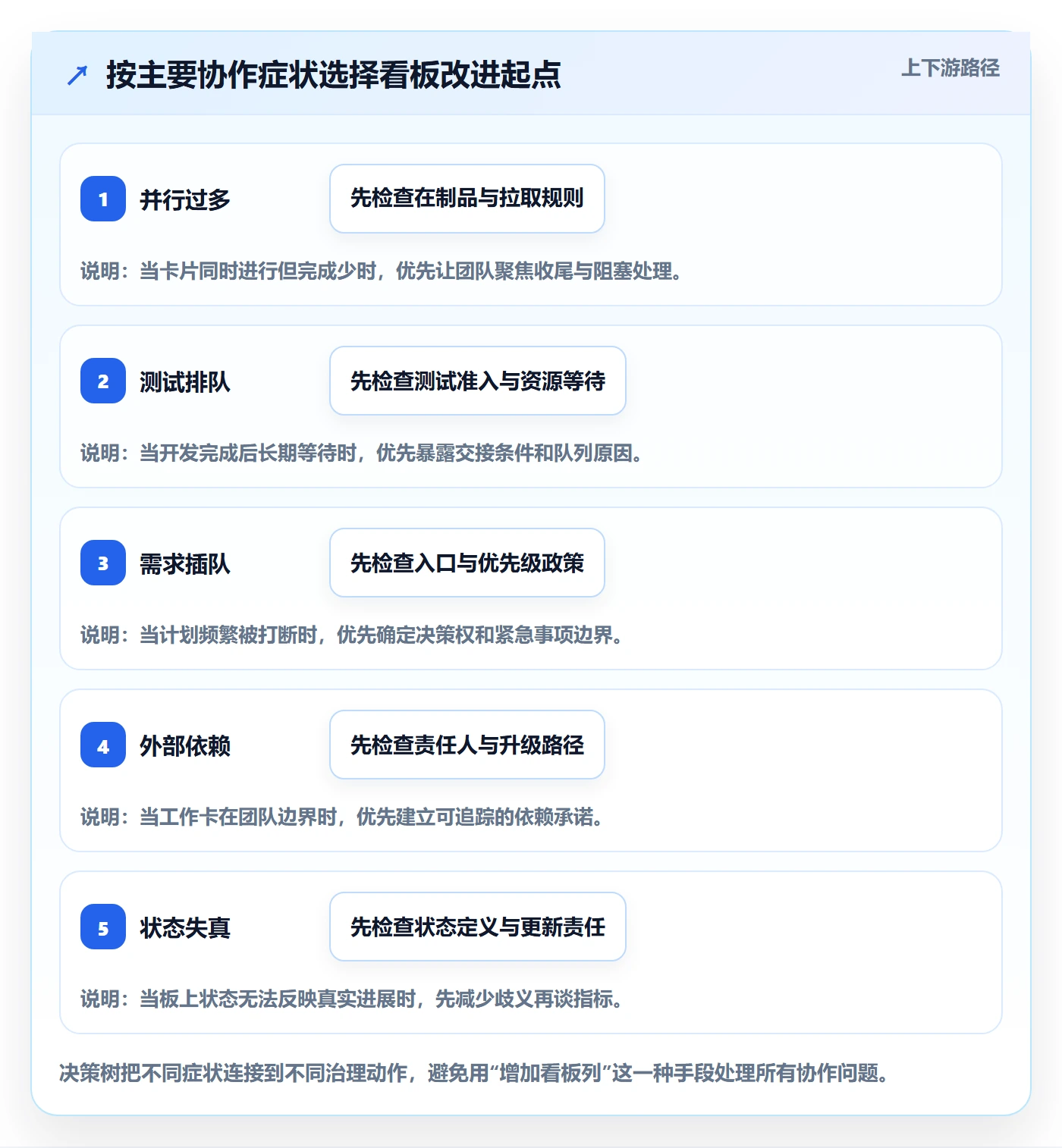This screenshot has height=1148, width=1062.
Task: Click the explanation starting 当开发完成后长期等待时
Action: [x=361, y=453]
